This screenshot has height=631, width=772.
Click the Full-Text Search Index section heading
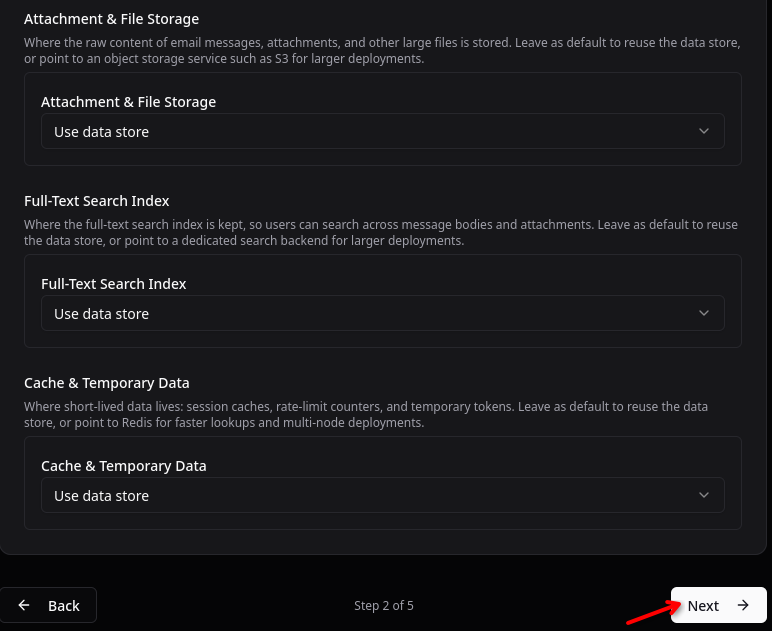tap(97, 201)
